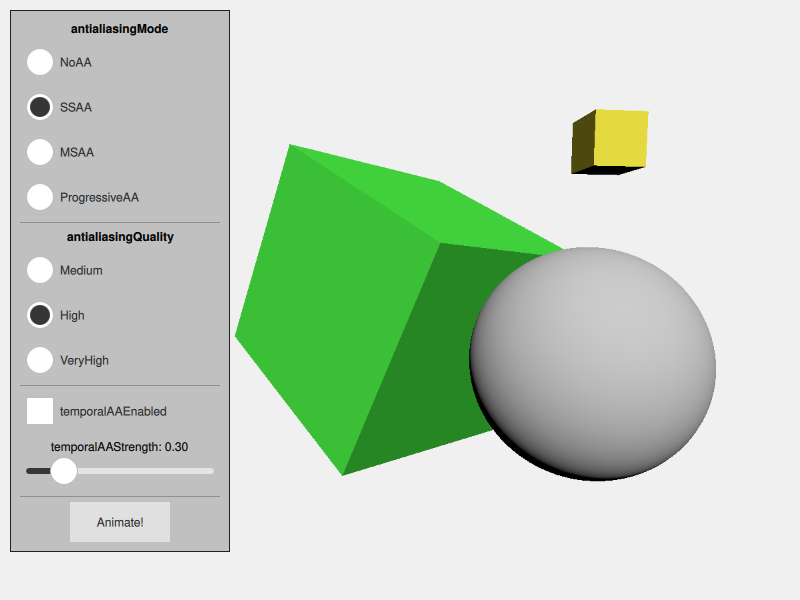The image size is (800, 600).
Task: Choose VeryHigh quality radio button
Action: (x=40, y=360)
